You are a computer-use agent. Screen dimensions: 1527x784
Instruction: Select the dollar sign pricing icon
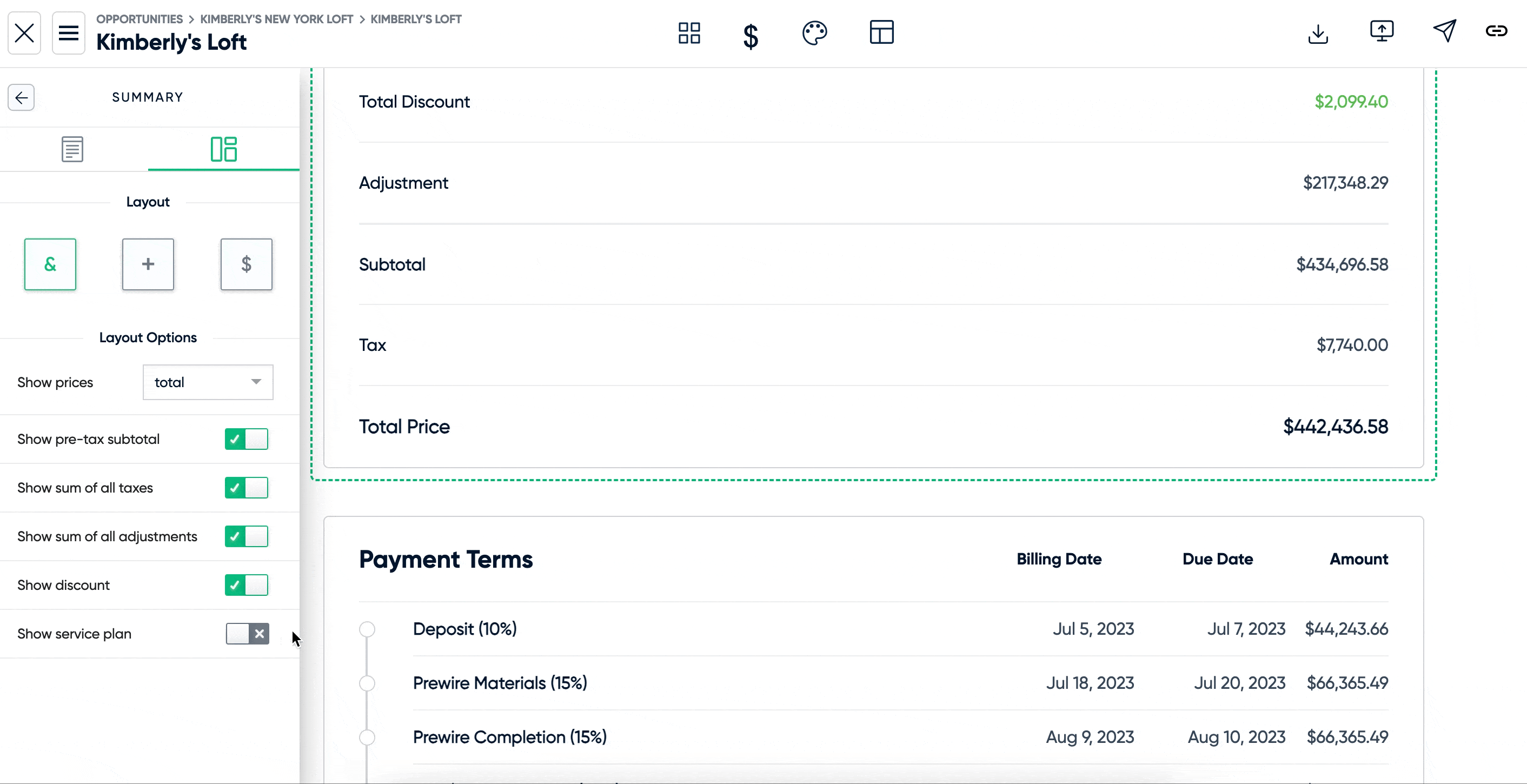(x=751, y=33)
